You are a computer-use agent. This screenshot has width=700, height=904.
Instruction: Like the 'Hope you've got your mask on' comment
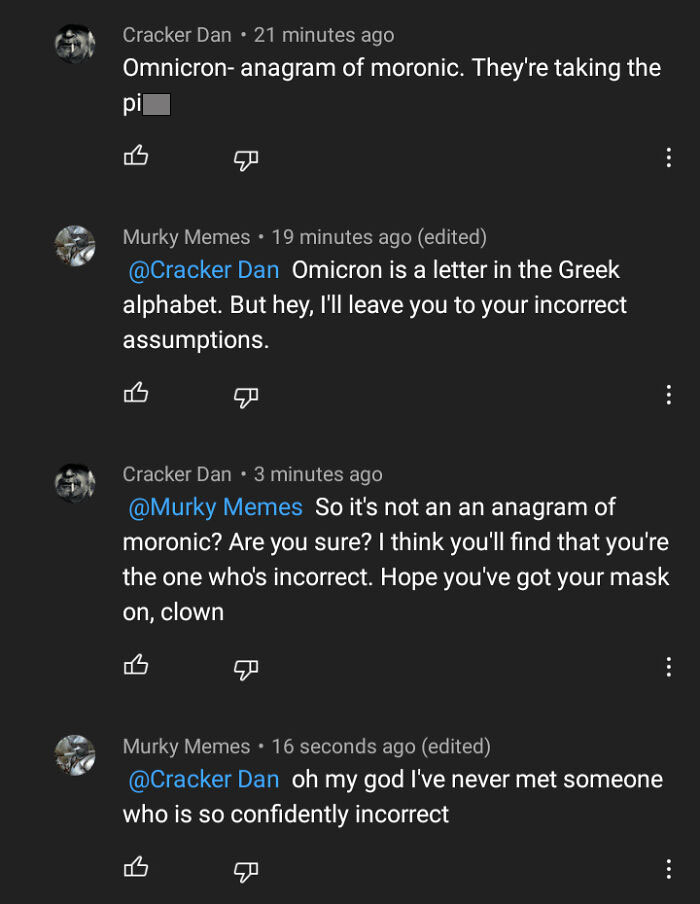[135, 666]
